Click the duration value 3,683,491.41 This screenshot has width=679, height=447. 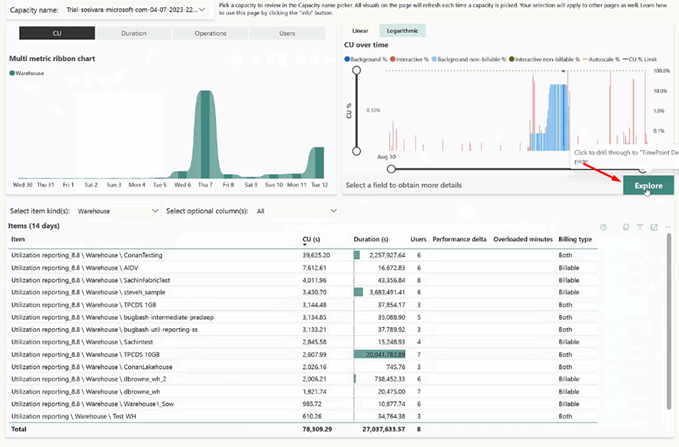coord(387,292)
